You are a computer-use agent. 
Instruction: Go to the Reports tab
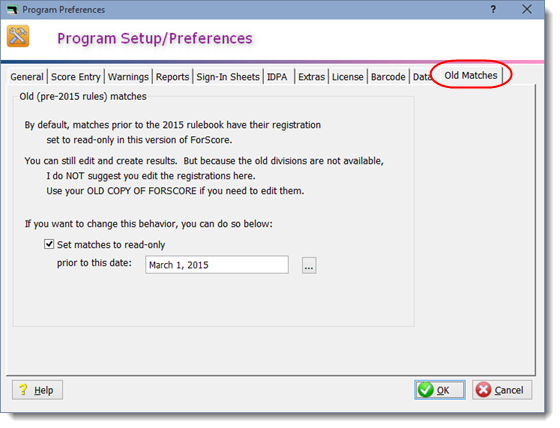click(172, 77)
